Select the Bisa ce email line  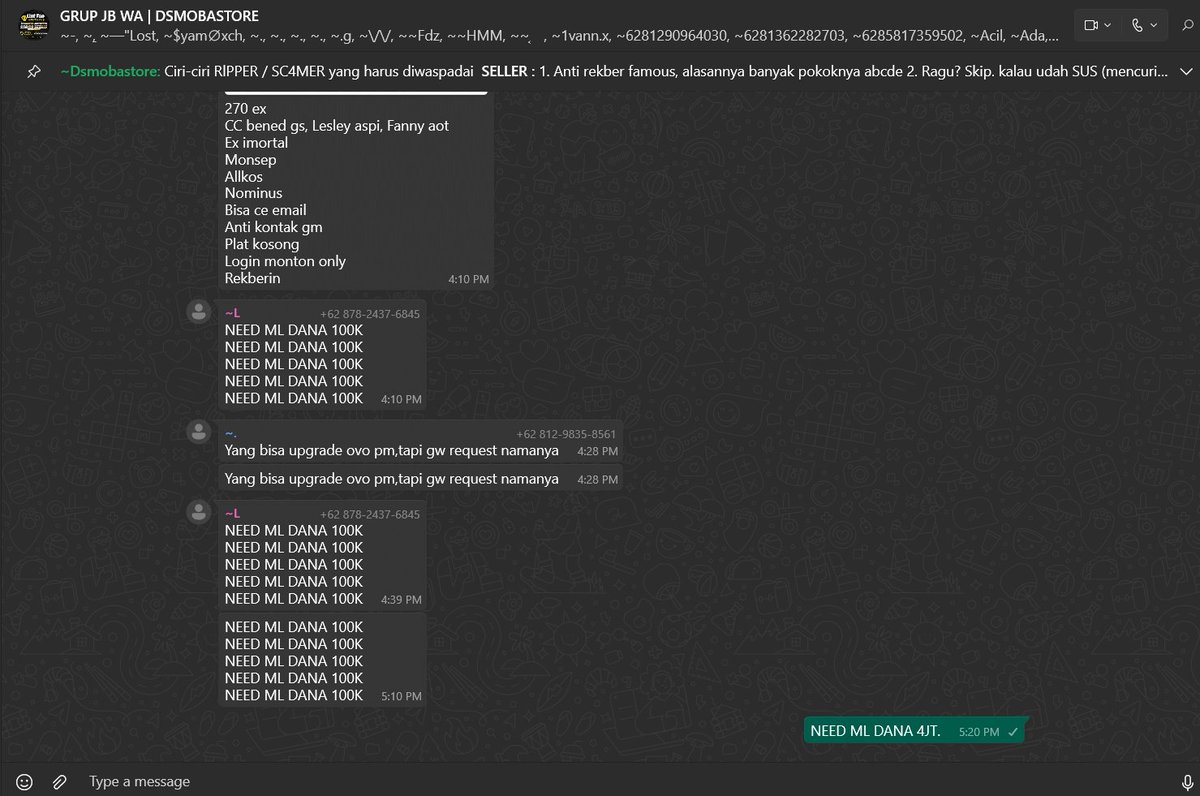pos(265,210)
